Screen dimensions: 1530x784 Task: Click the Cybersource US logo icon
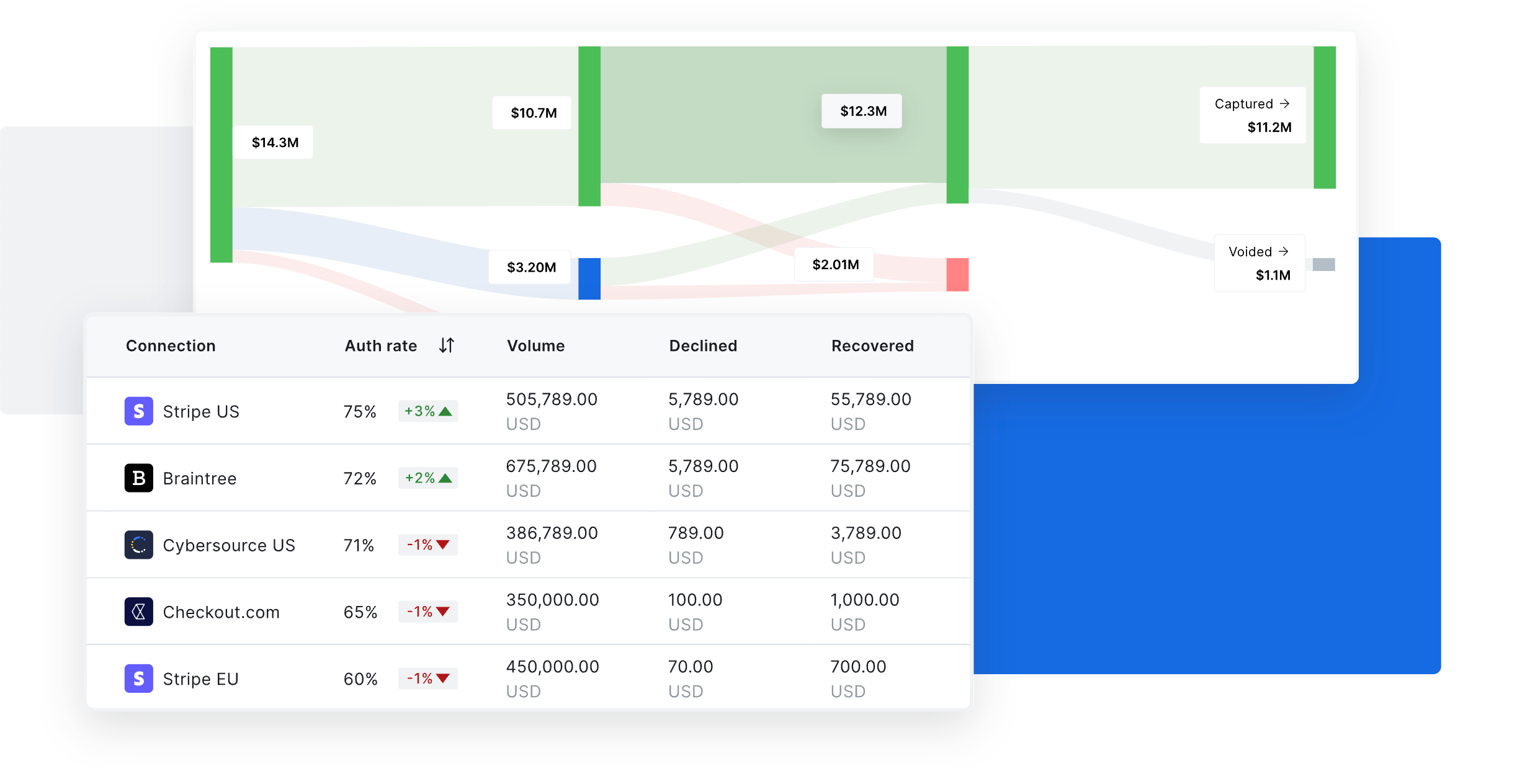(x=138, y=545)
